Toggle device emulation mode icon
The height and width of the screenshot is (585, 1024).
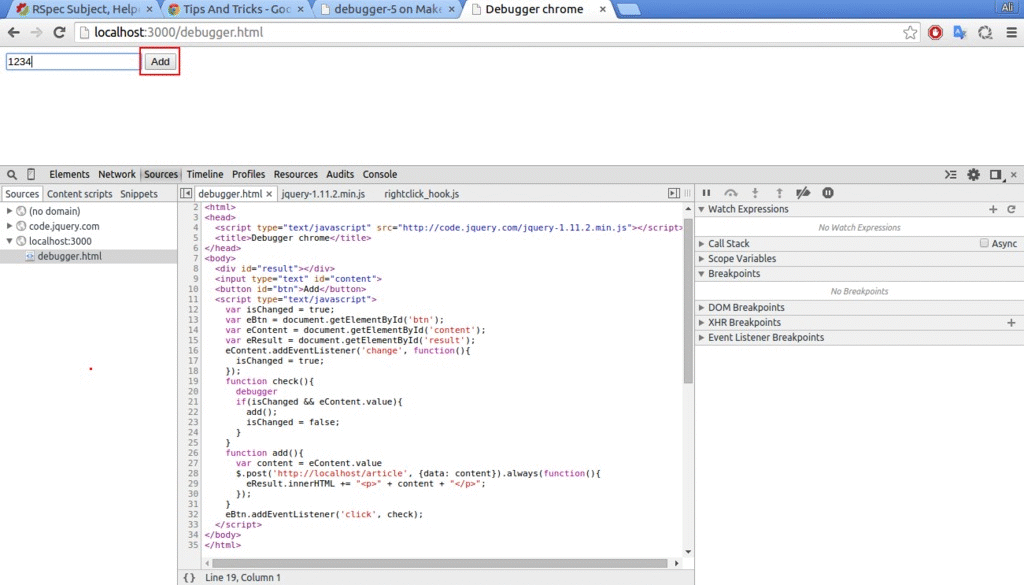(x=29, y=174)
